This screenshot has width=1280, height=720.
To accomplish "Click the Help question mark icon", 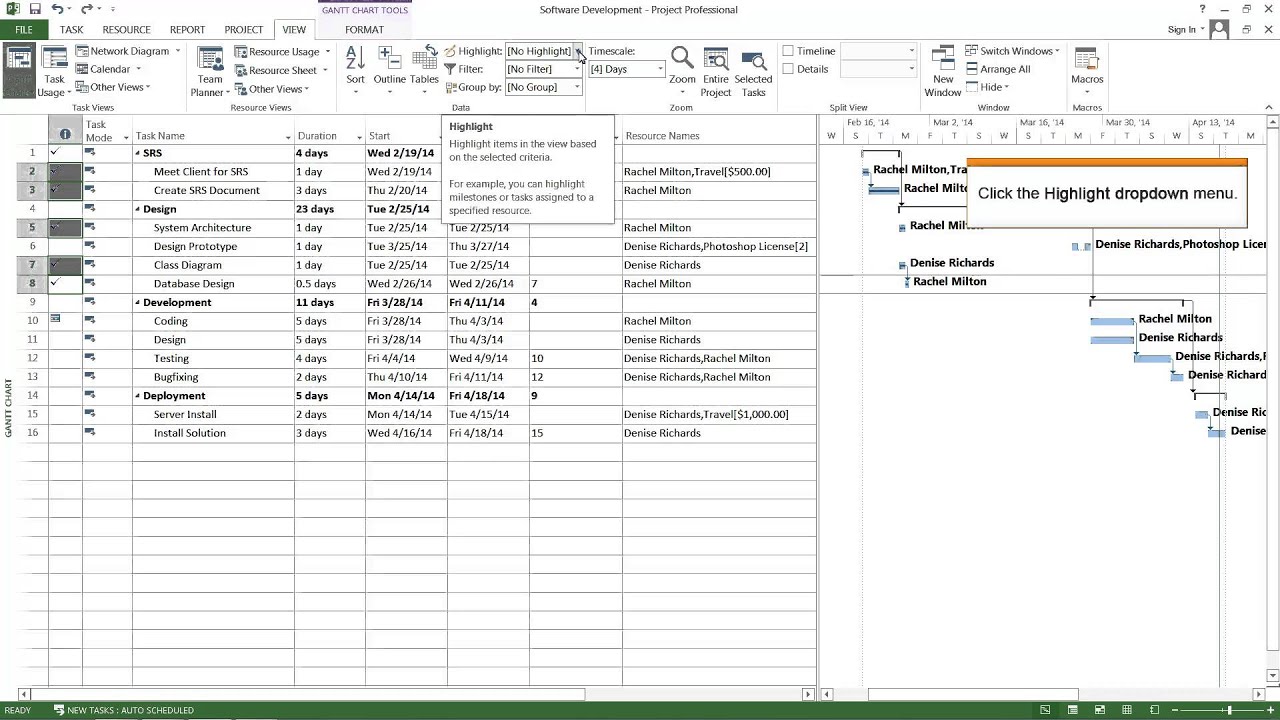I will (1202, 9).
